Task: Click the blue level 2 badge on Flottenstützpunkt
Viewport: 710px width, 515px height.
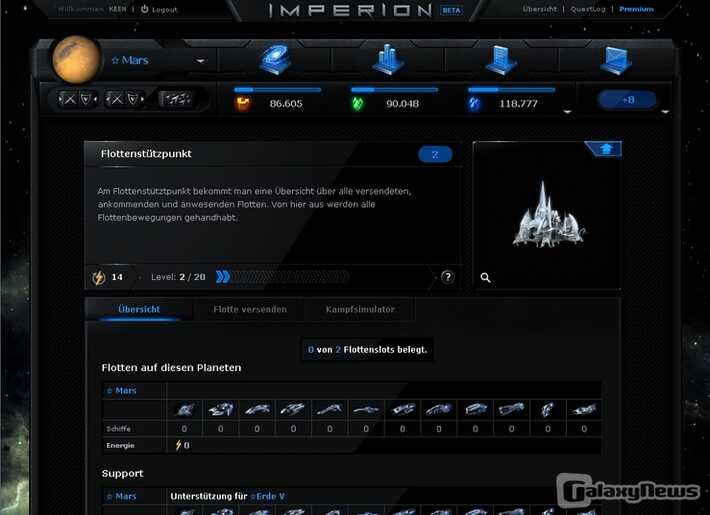Action: coord(435,154)
